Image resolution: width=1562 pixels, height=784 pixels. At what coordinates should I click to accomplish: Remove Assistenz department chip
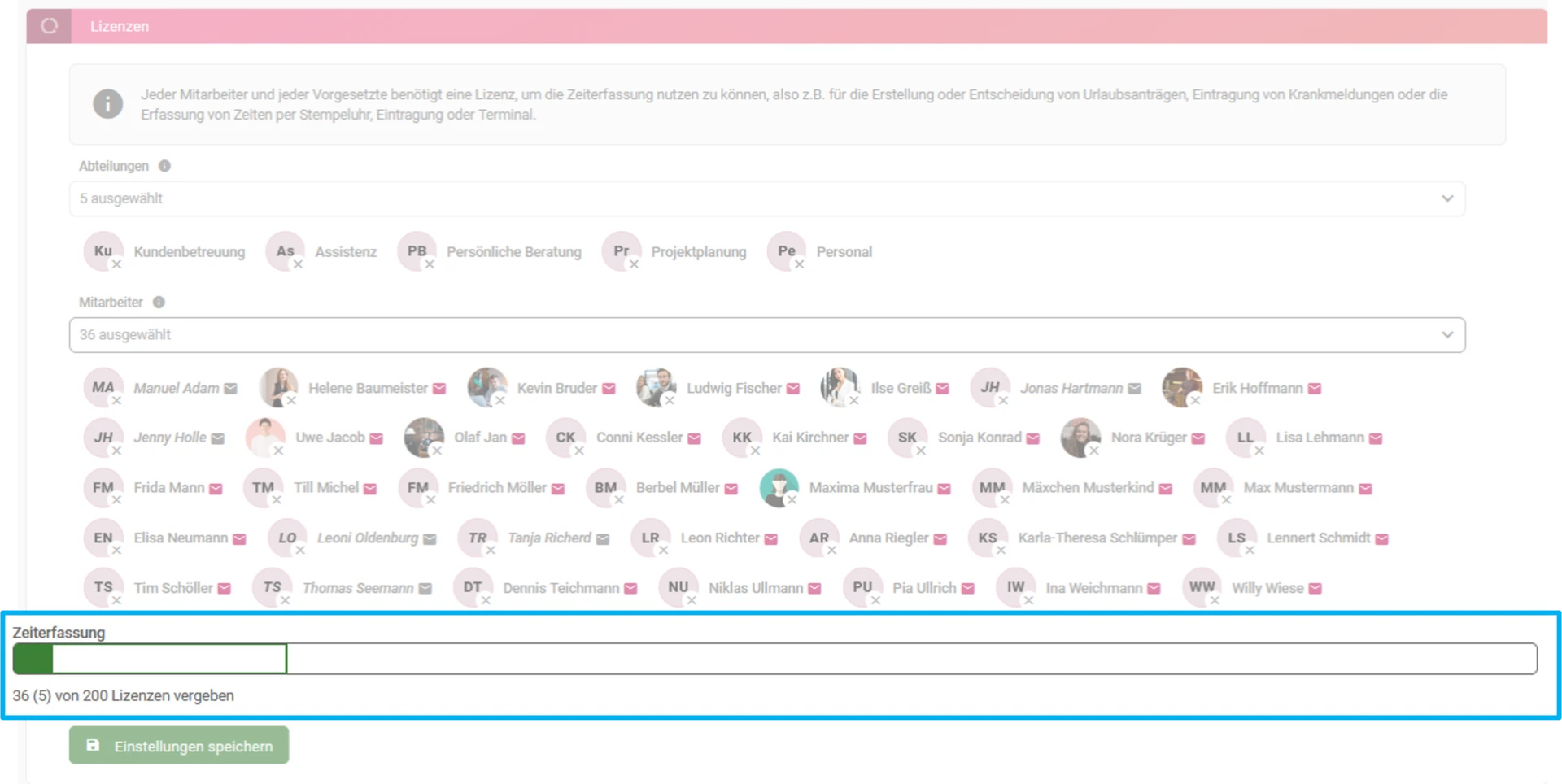point(299,264)
